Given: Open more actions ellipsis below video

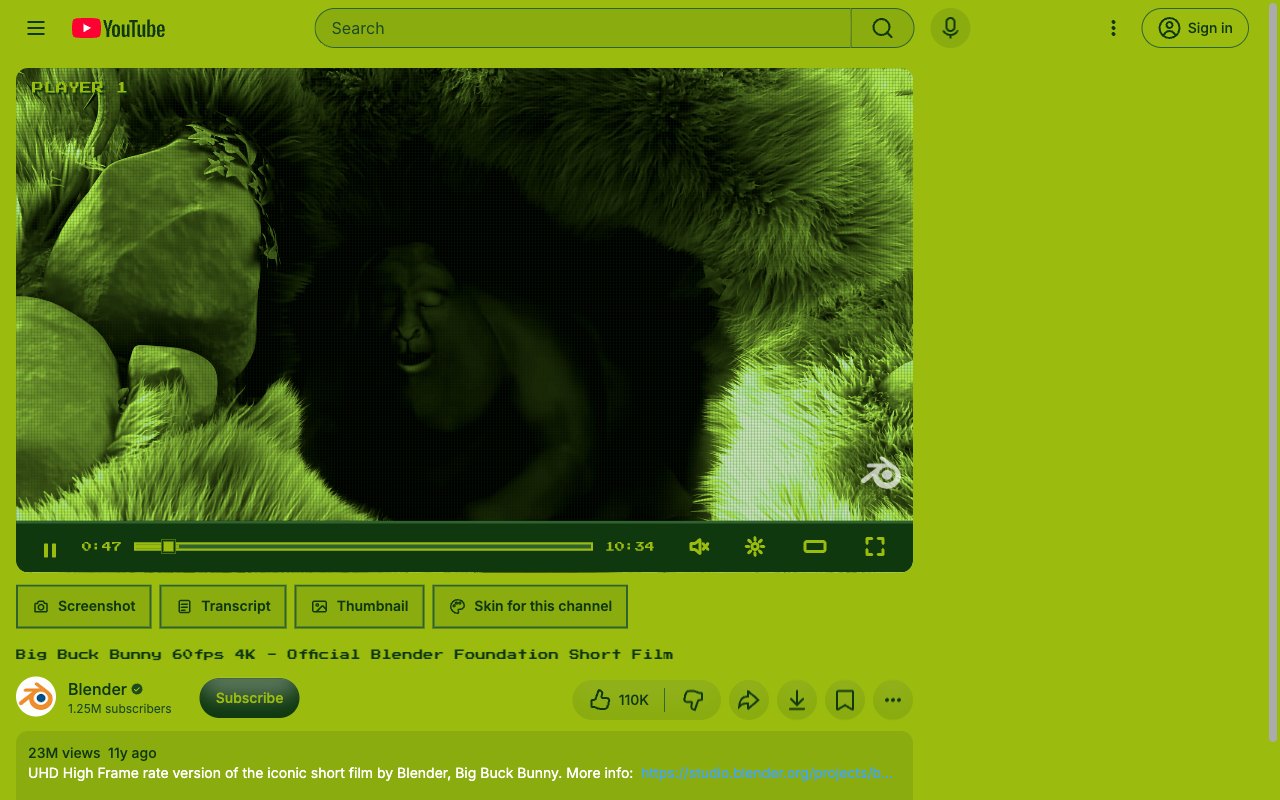Looking at the screenshot, I should pos(893,700).
